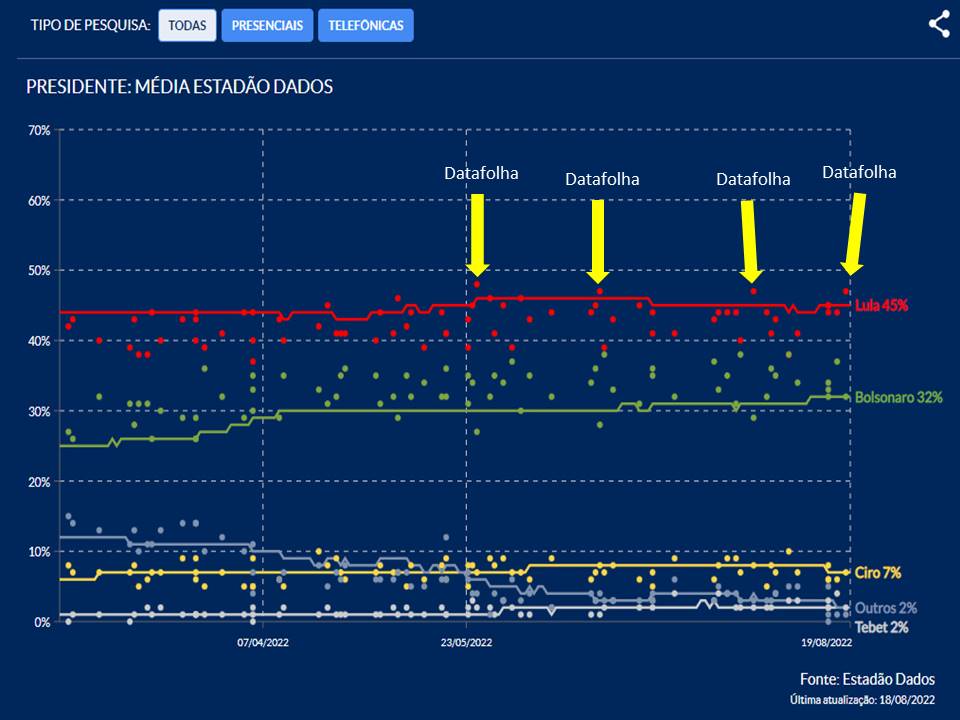Click the share icon
This screenshot has width=960, height=720.
click(938, 25)
